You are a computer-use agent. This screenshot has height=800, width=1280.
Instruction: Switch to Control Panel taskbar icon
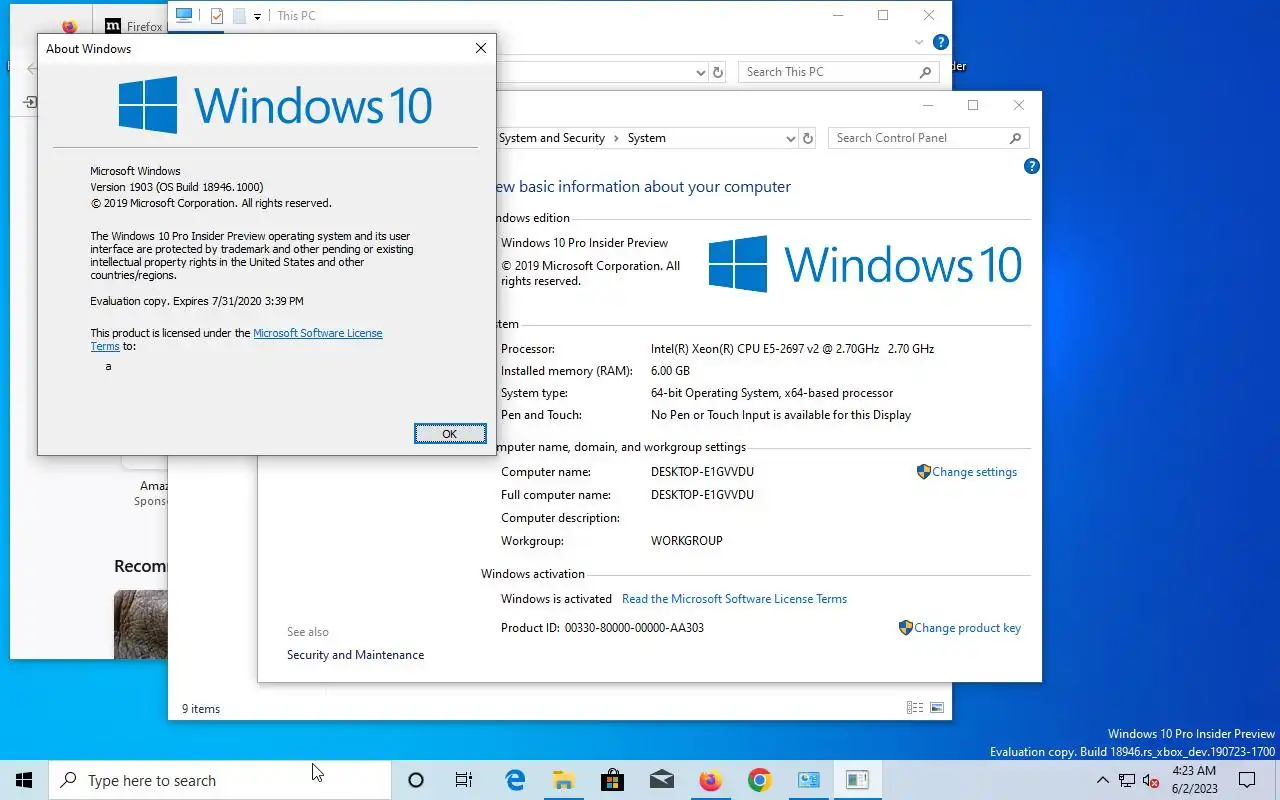tap(808, 780)
